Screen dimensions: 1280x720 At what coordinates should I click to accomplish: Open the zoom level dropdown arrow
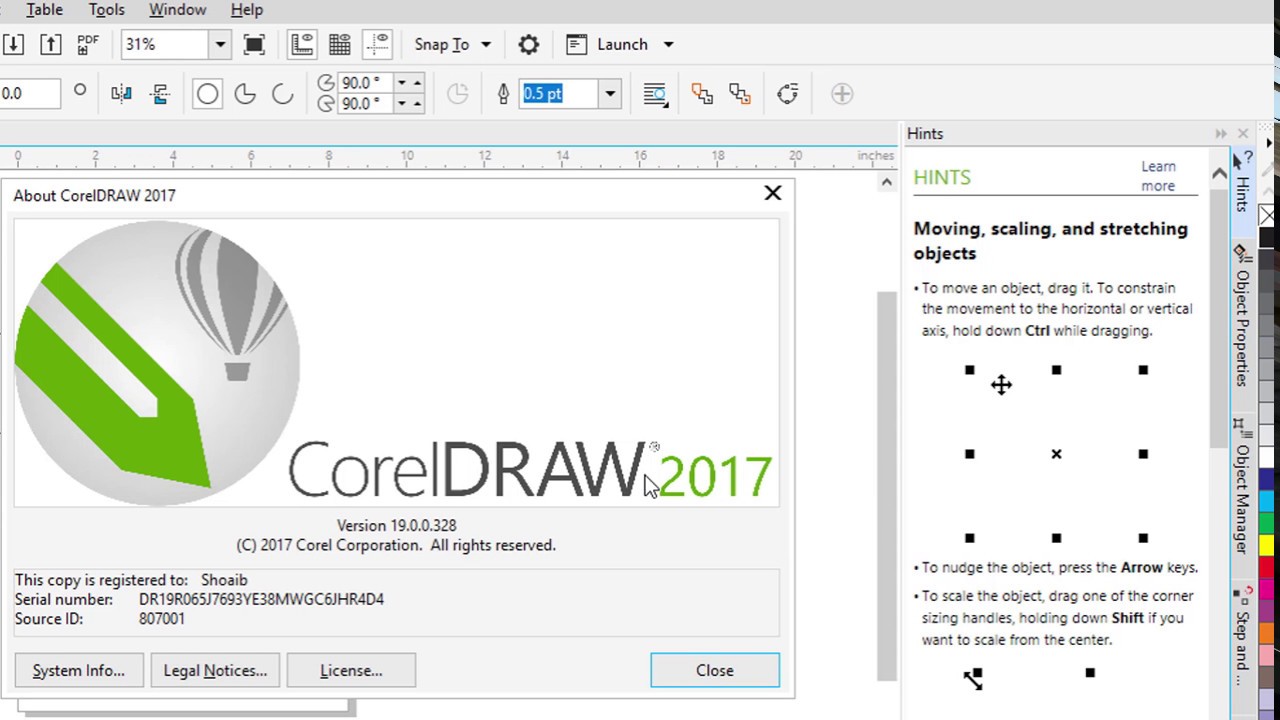220,44
